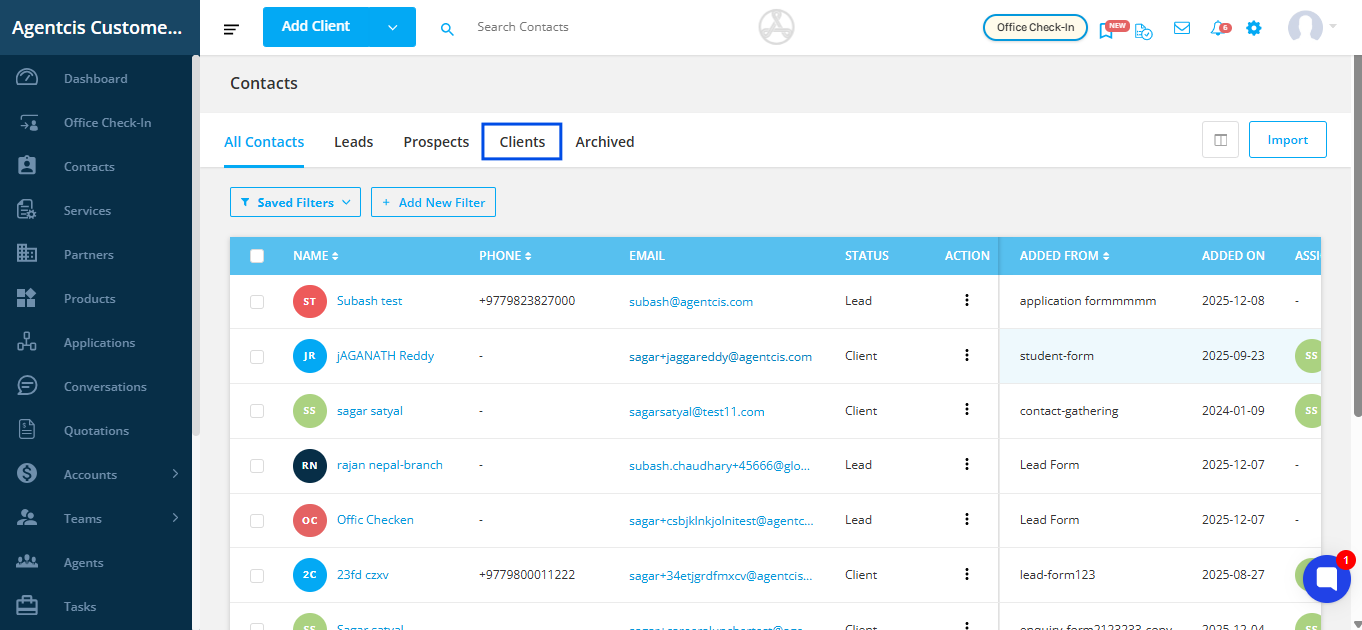Open the Subash test contact link
This screenshot has width=1362, height=630.
(369, 301)
